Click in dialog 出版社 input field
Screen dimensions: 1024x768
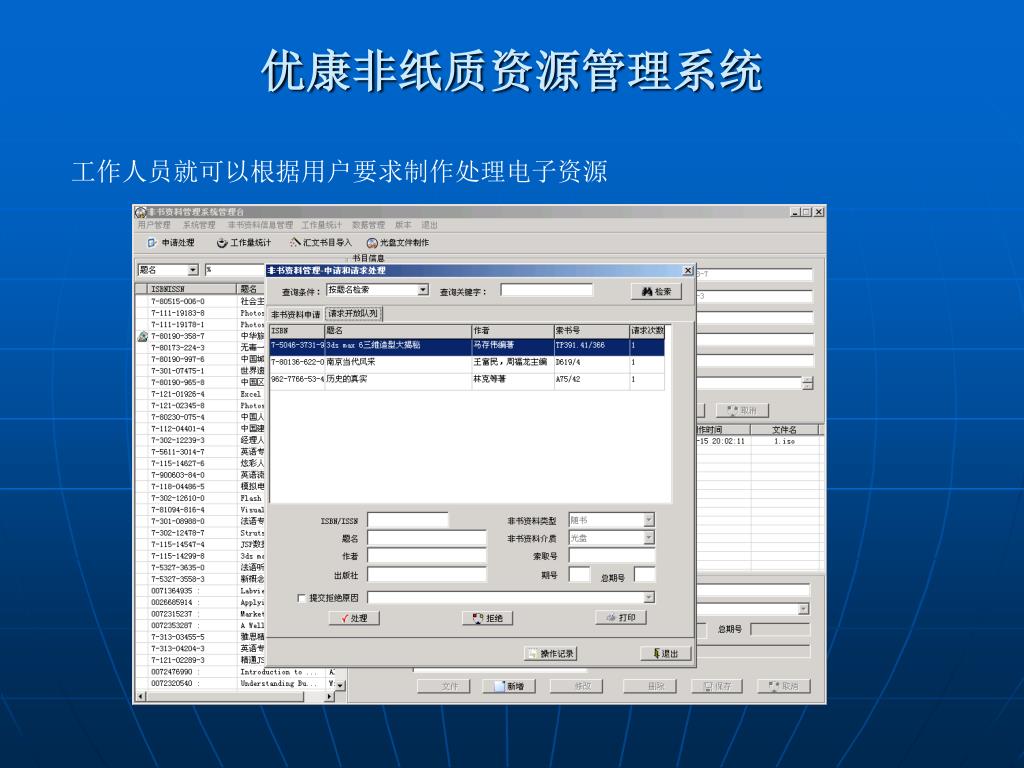click(427, 574)
